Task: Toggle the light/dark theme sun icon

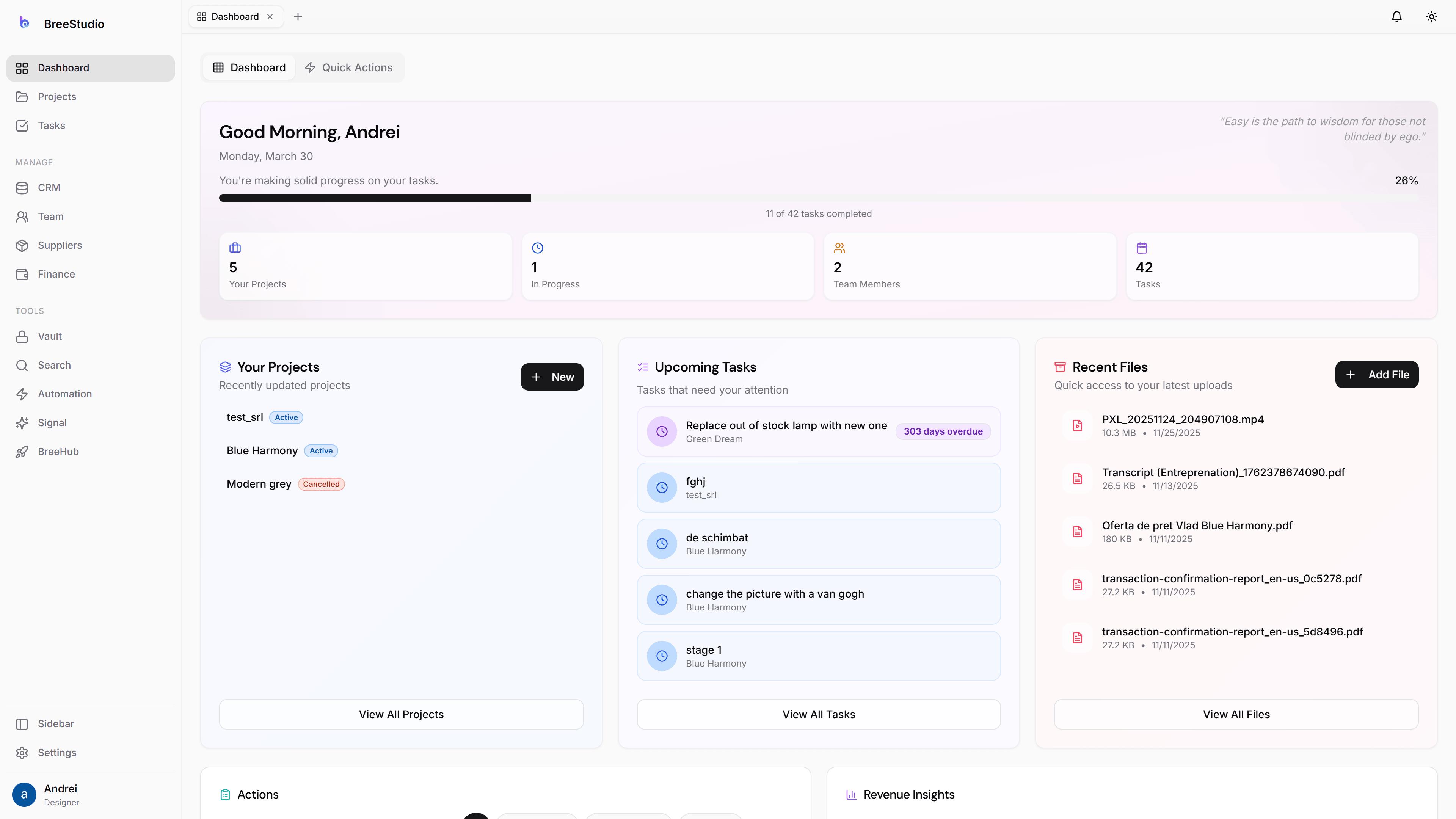Action: [x=1432, y=17]
